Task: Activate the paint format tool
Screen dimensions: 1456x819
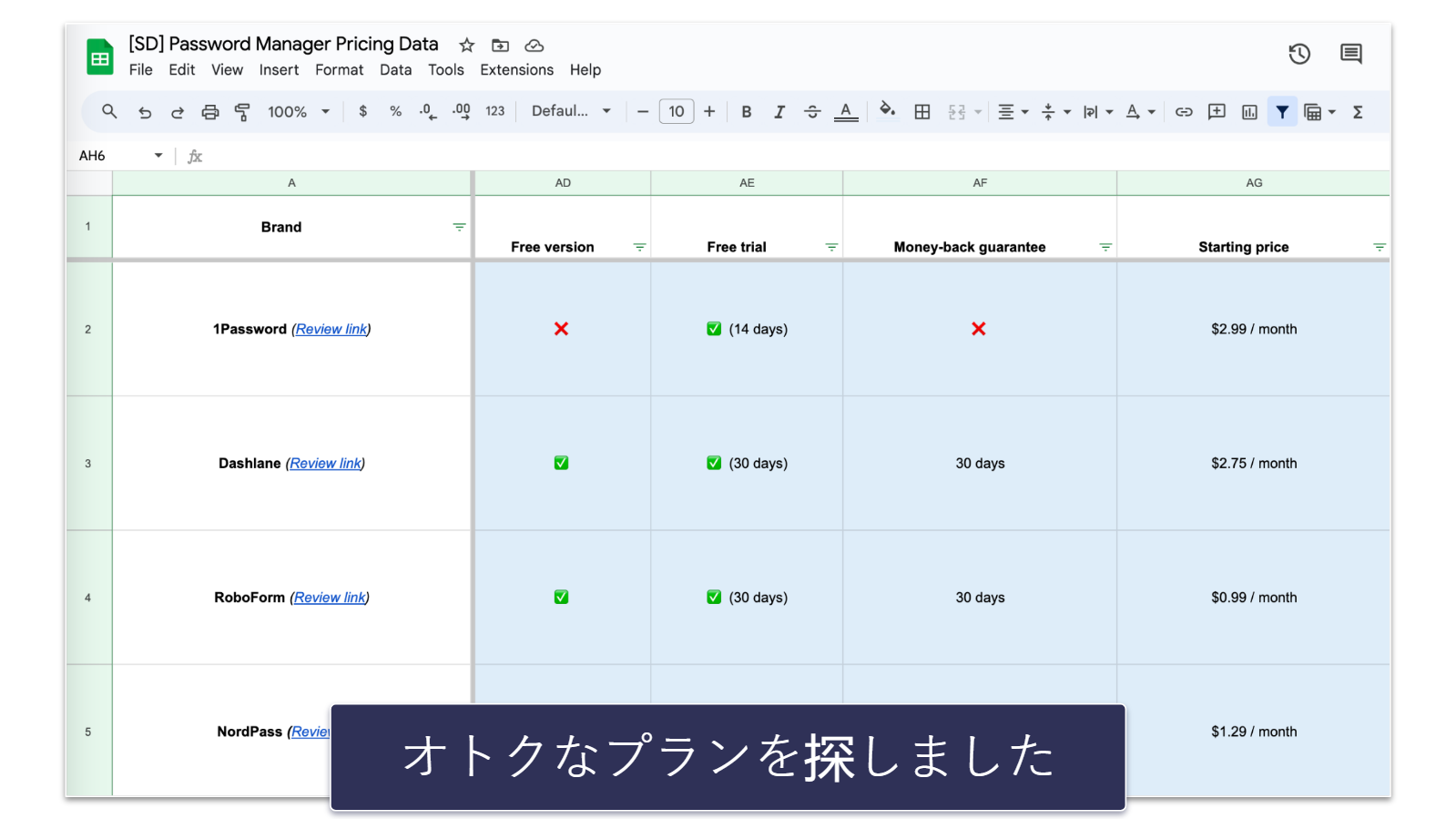Action: point(242,112)
